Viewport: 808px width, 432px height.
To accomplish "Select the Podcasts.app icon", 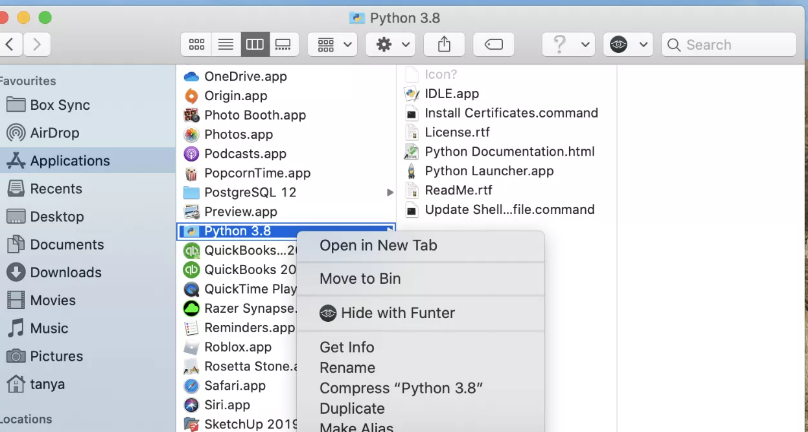I will pyautogui.click(x=191, y=154).
